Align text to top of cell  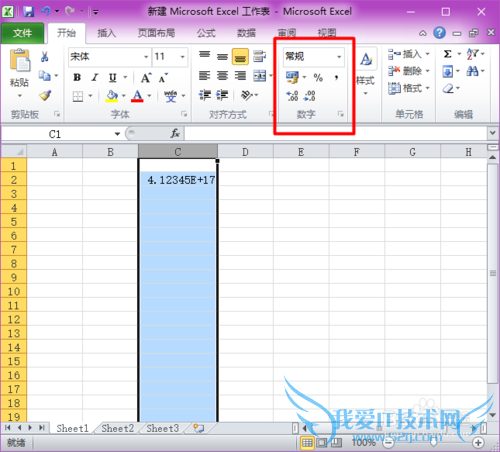click(204, 56)
